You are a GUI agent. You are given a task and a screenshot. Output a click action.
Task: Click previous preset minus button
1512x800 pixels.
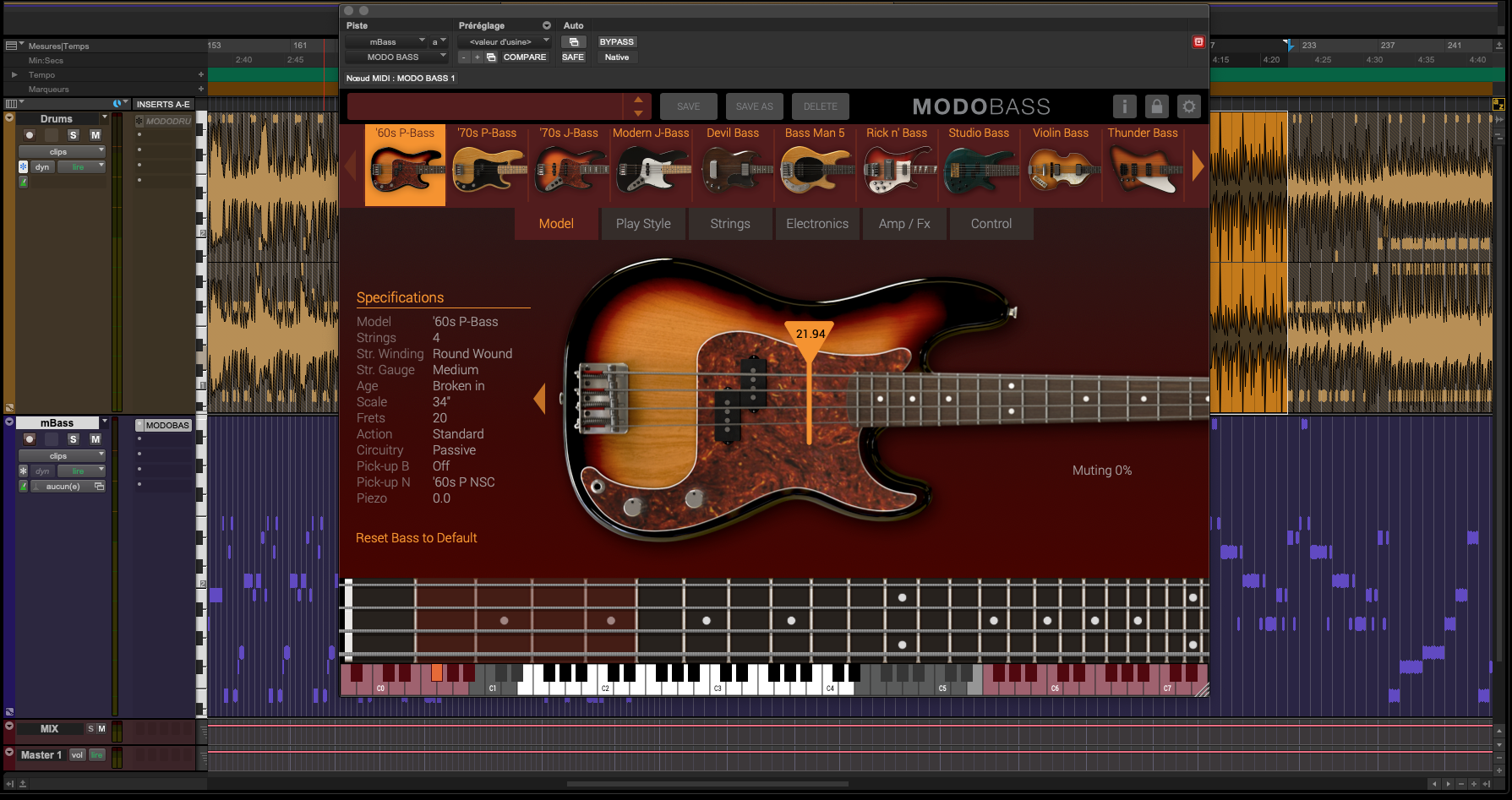click(x=463, y=57)
